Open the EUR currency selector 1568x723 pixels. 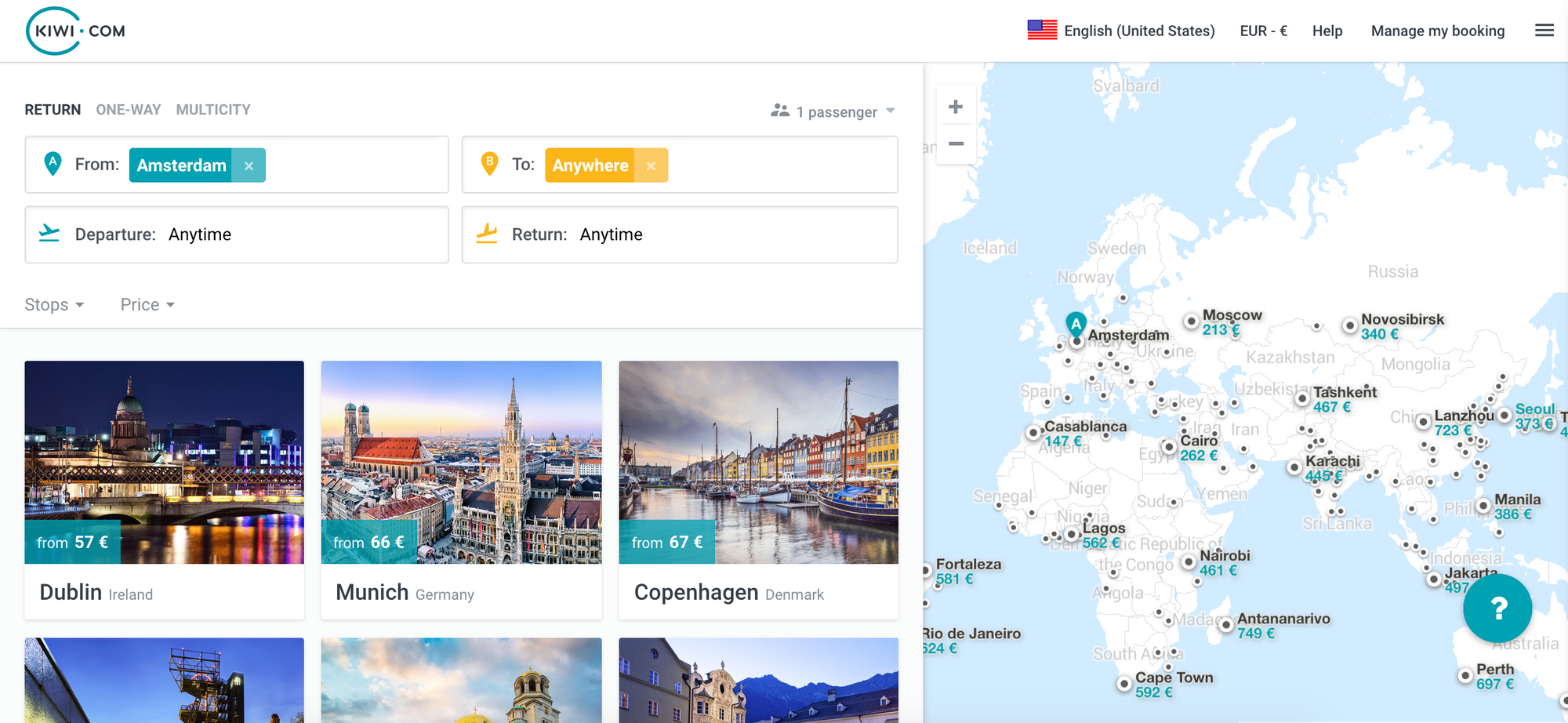pos(1263,31)
